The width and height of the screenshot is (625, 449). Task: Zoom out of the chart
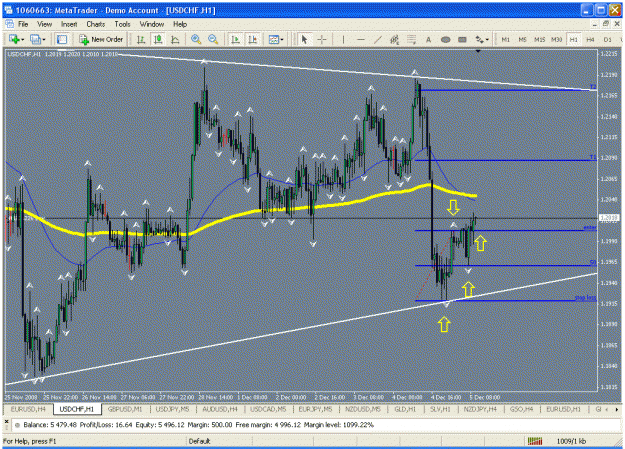click(x=213, y=39)
